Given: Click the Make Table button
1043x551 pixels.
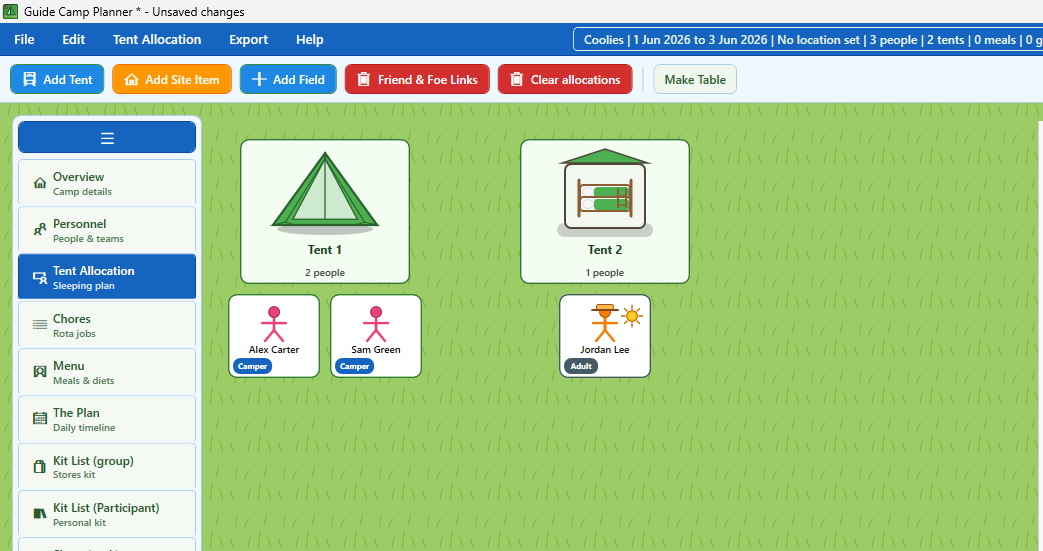Looking at the screenshot, I should tap(695, 79).
